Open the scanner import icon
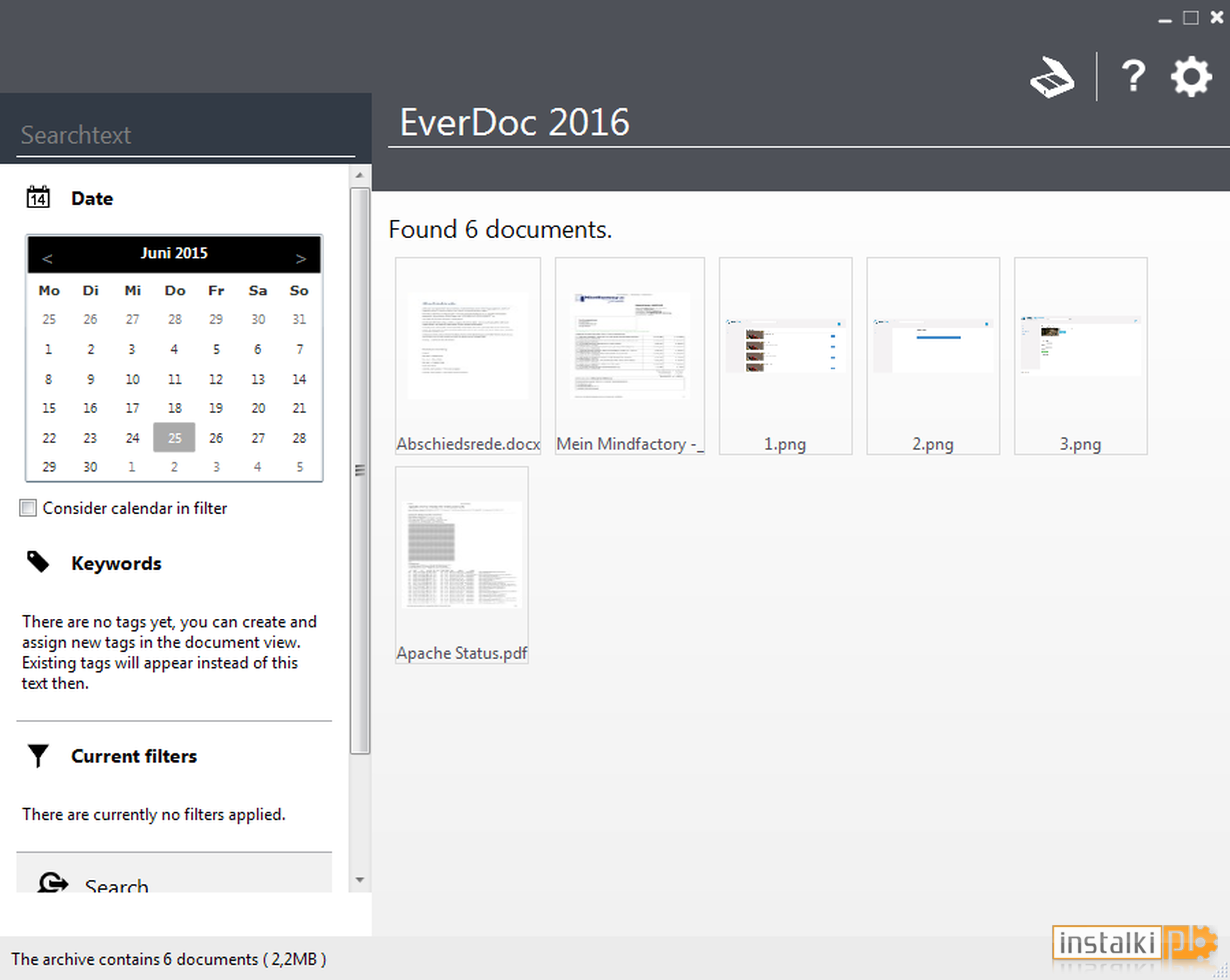This screenshot has width=1230, height=980. point(1053,77)
